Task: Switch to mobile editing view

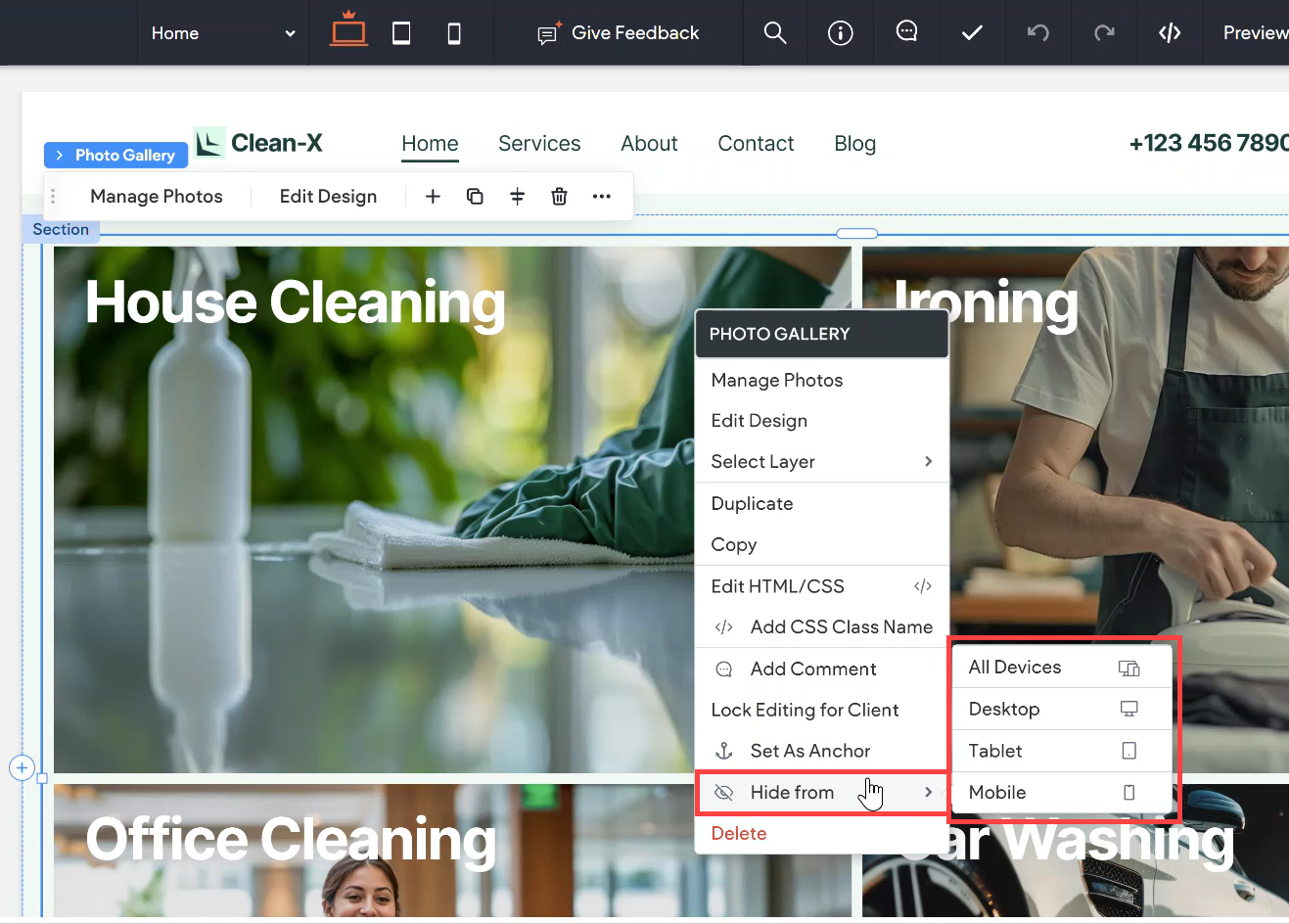Action: [453, 32]
